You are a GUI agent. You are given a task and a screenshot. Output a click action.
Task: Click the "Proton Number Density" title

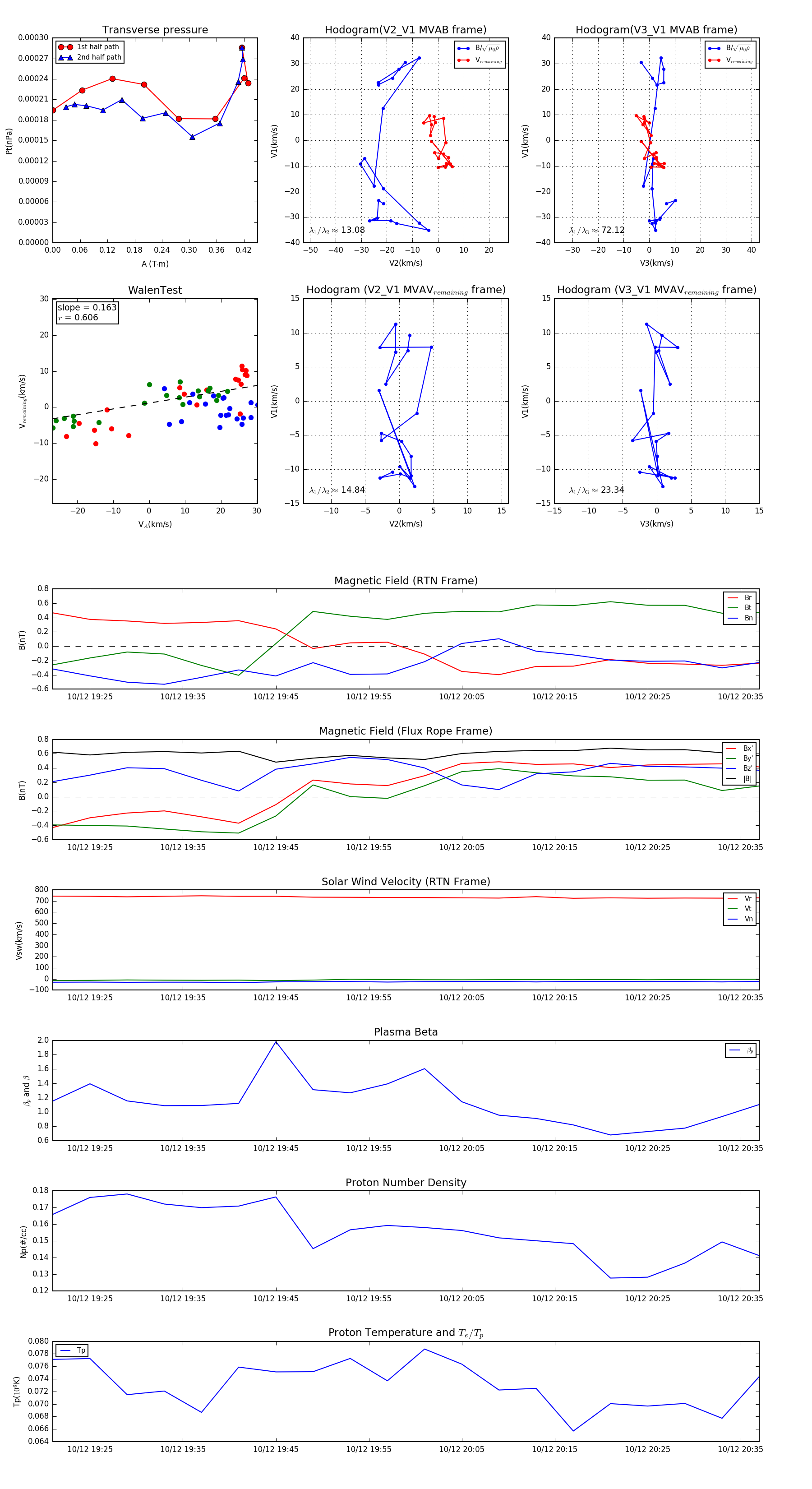[406, 1183]
